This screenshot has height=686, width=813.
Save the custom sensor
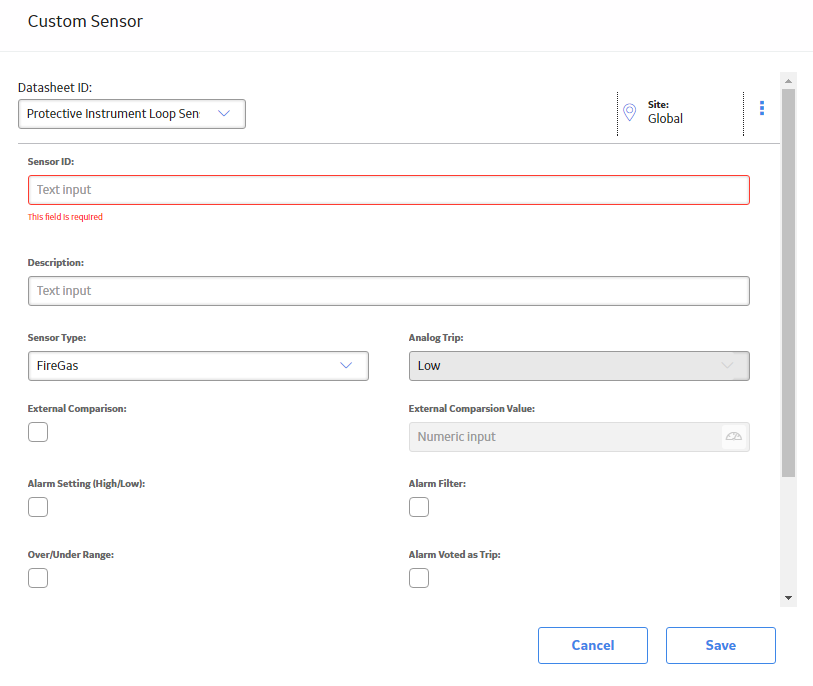pyautogui.click(x=721, y=646)
